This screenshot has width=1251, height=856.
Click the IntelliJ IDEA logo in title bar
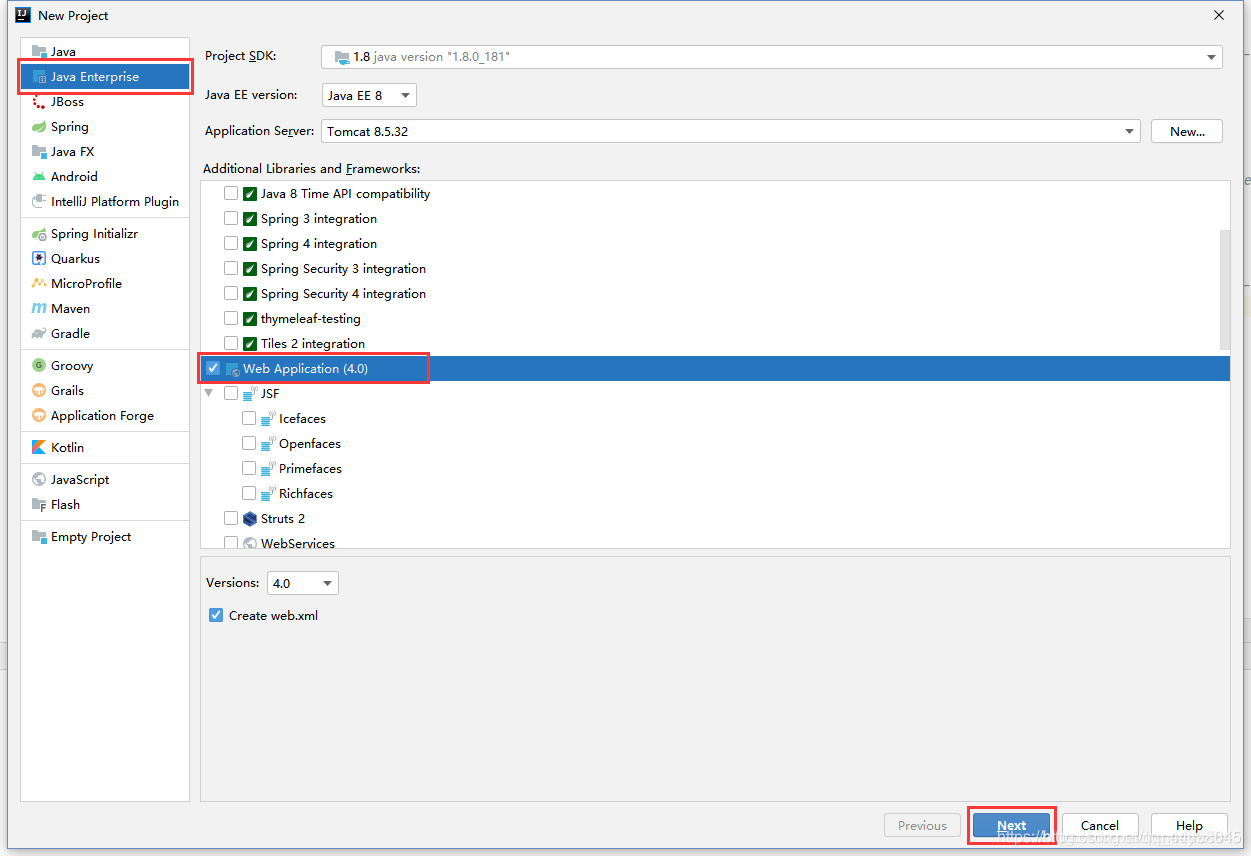pos(22,15)
